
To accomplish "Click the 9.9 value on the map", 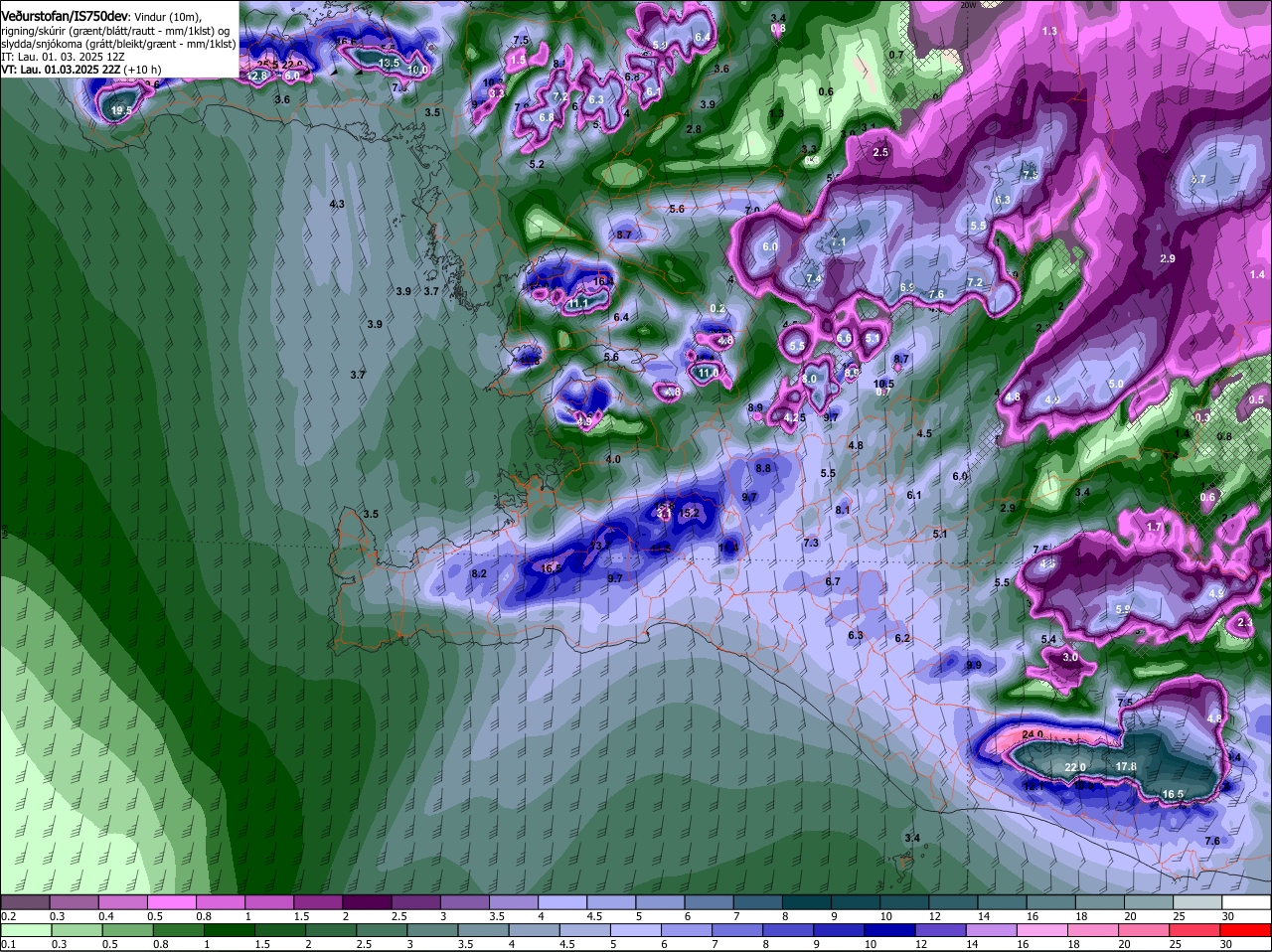I will [x=974, y=665].
